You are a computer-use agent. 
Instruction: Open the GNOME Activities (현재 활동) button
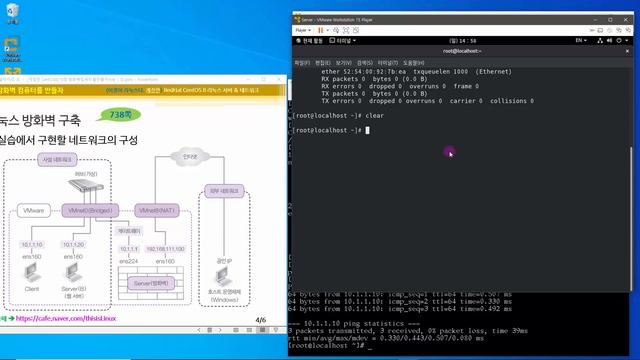(x=309, y=40)
